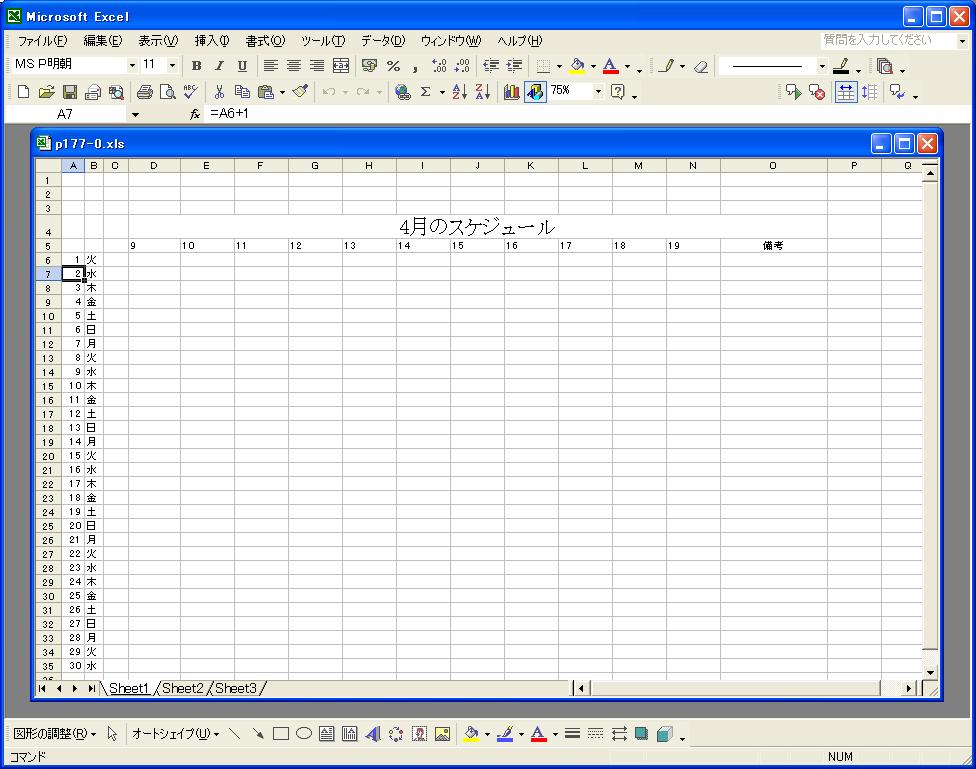Insert WordArt from the drawing toolbar
976x769 pixels.
tap(373, 734)
